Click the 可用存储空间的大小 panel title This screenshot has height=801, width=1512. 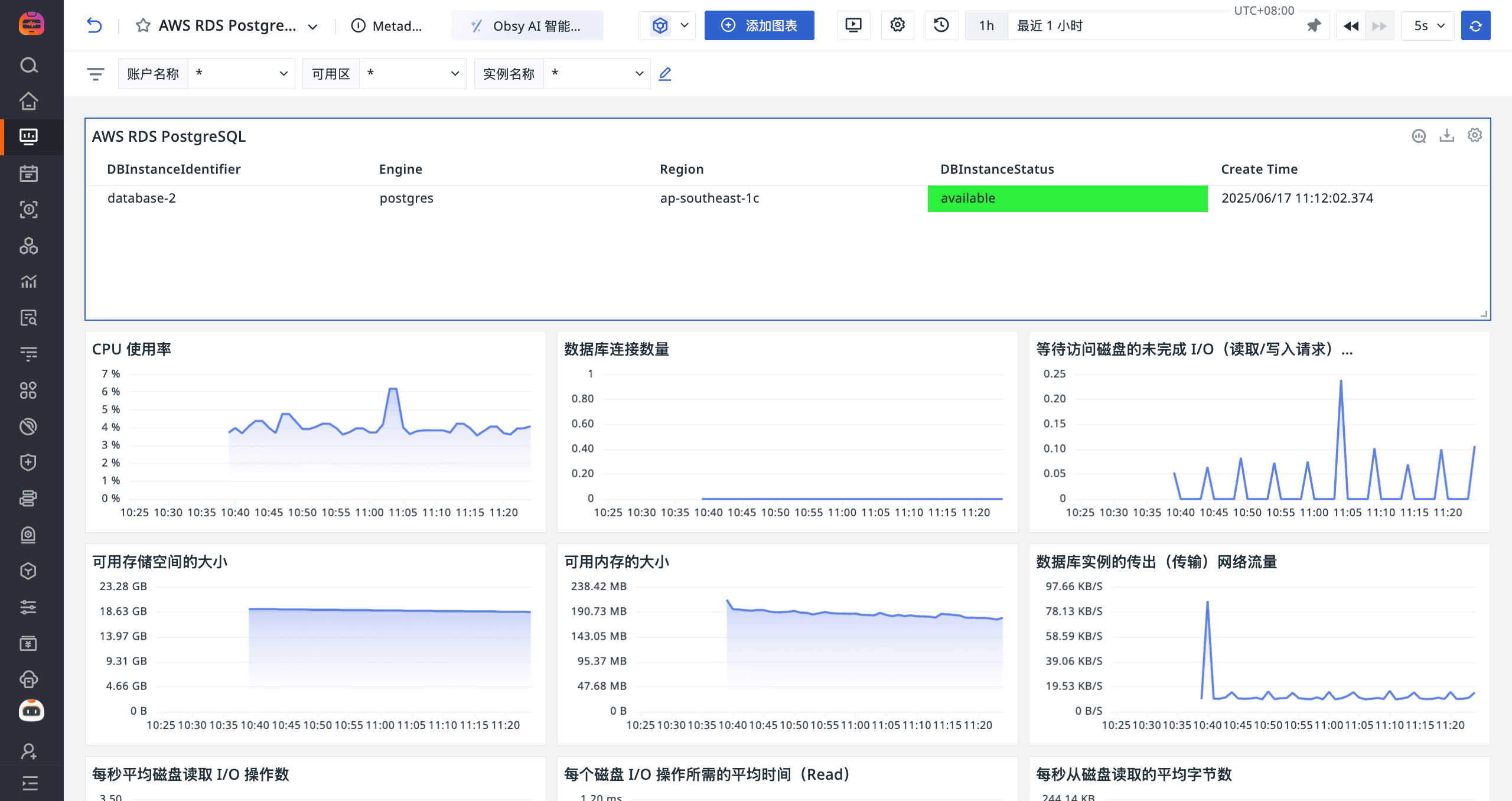point(159,562)
